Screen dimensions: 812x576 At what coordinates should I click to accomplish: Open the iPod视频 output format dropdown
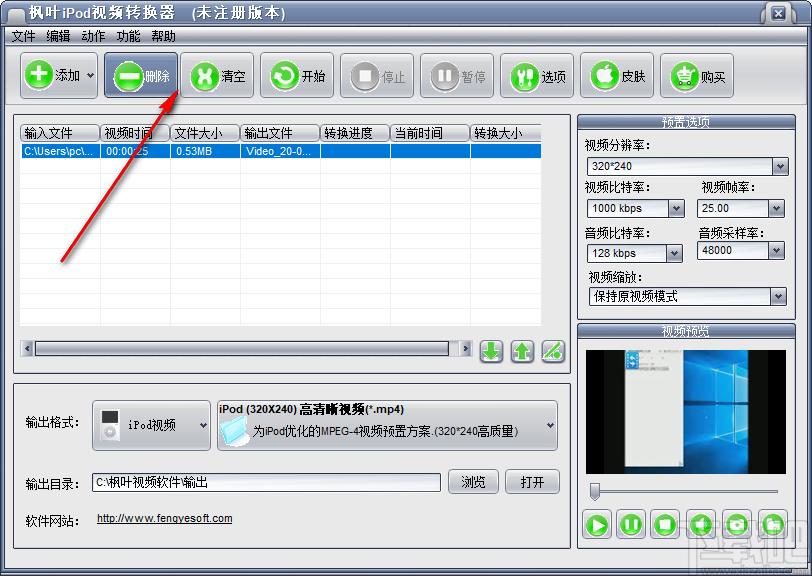(x=151, y=425)
